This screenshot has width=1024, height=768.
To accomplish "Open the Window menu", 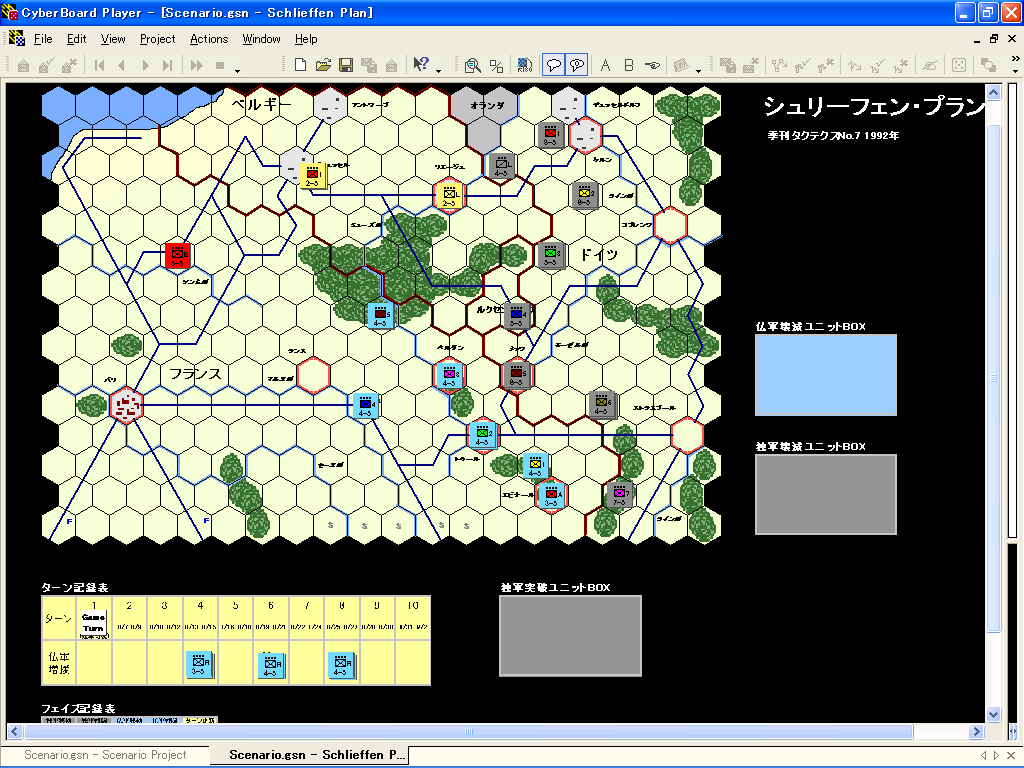I will (x=261, y=39).
